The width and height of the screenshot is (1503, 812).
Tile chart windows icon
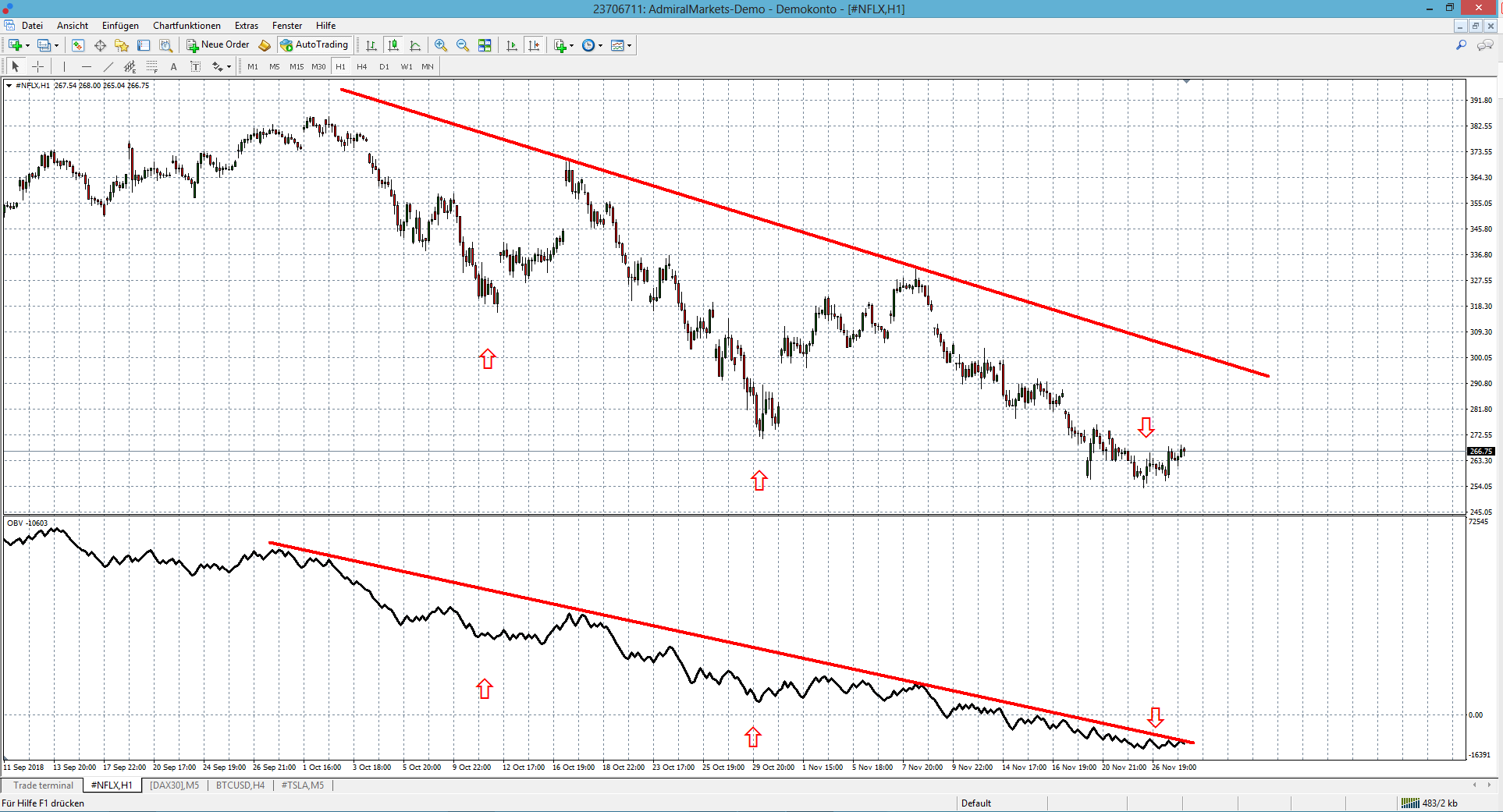[485, 45]
